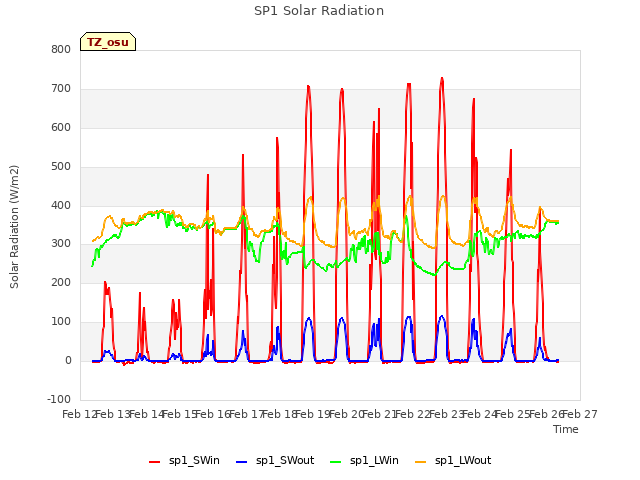Click the -100 y-axis tick label
Image resolution: width=640 pixels, height=480 pixels.
(59, 399)
